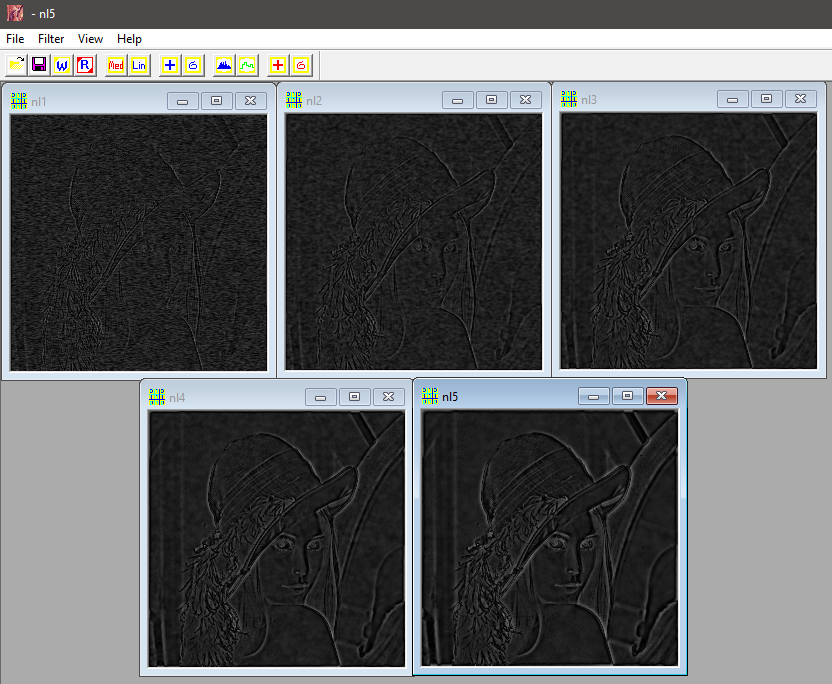Close the nl5 window
This screenshot has width=832, height=684.
[662, 396]
